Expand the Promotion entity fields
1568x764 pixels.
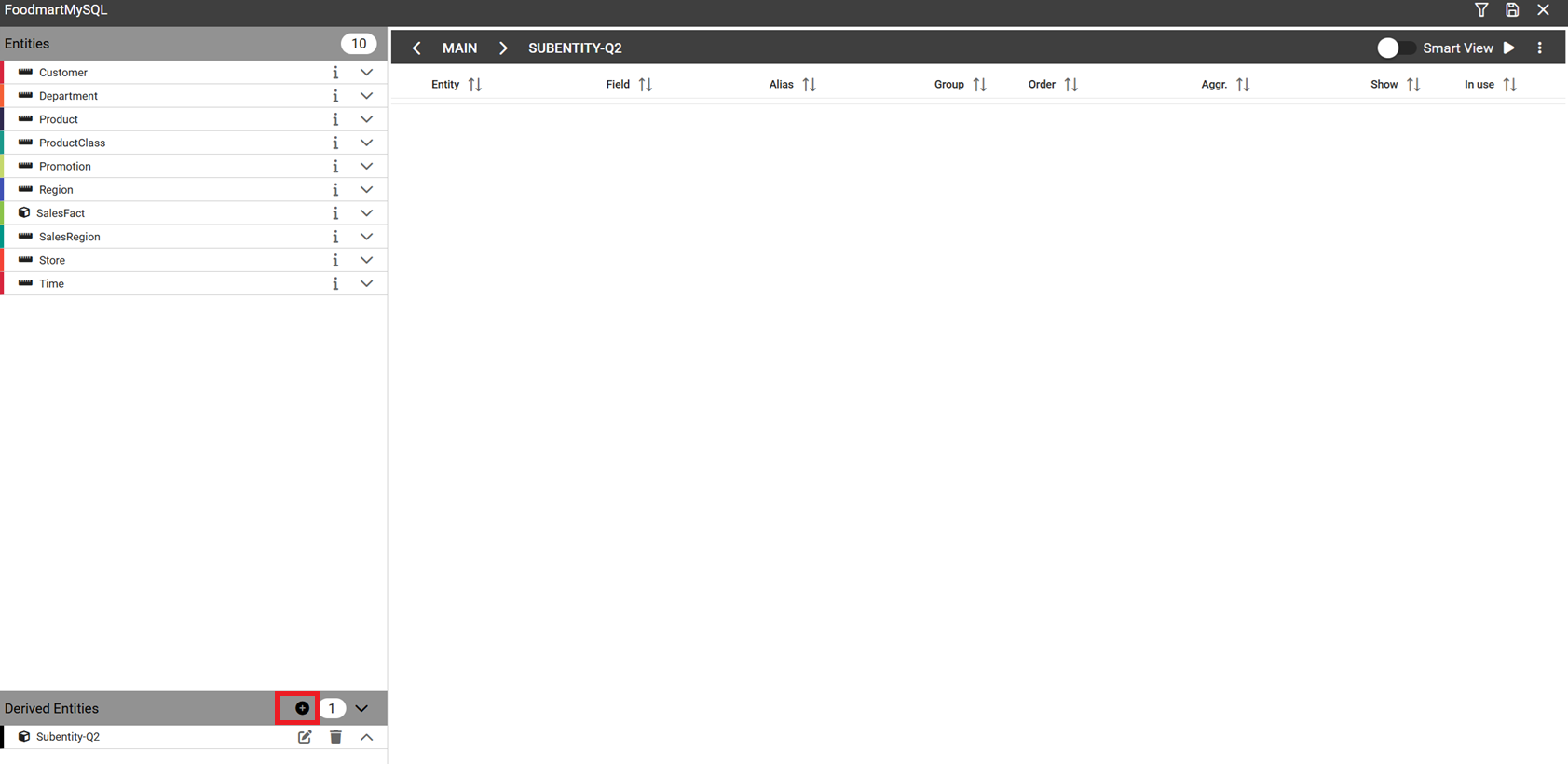pos(367,166)
